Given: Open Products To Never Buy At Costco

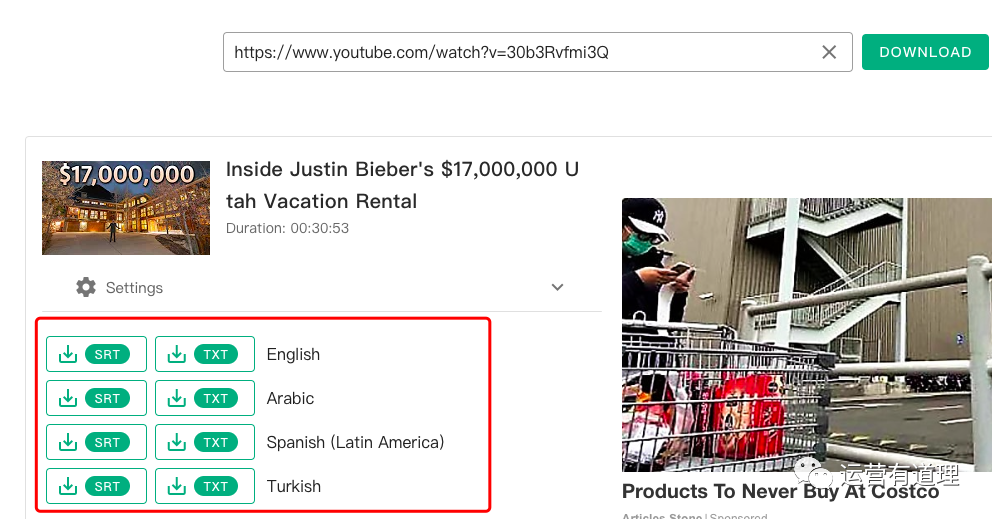Looking at the screenshot, I should [x=780, y=491].
